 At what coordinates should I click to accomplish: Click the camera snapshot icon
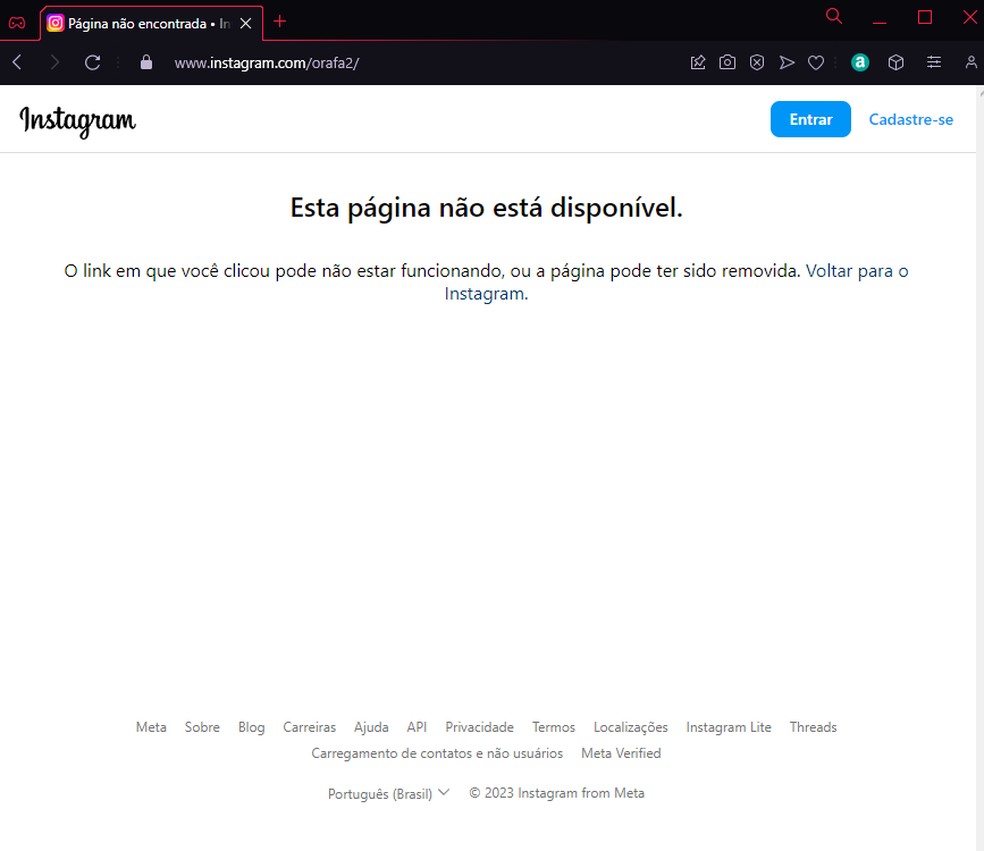(727, 63)
